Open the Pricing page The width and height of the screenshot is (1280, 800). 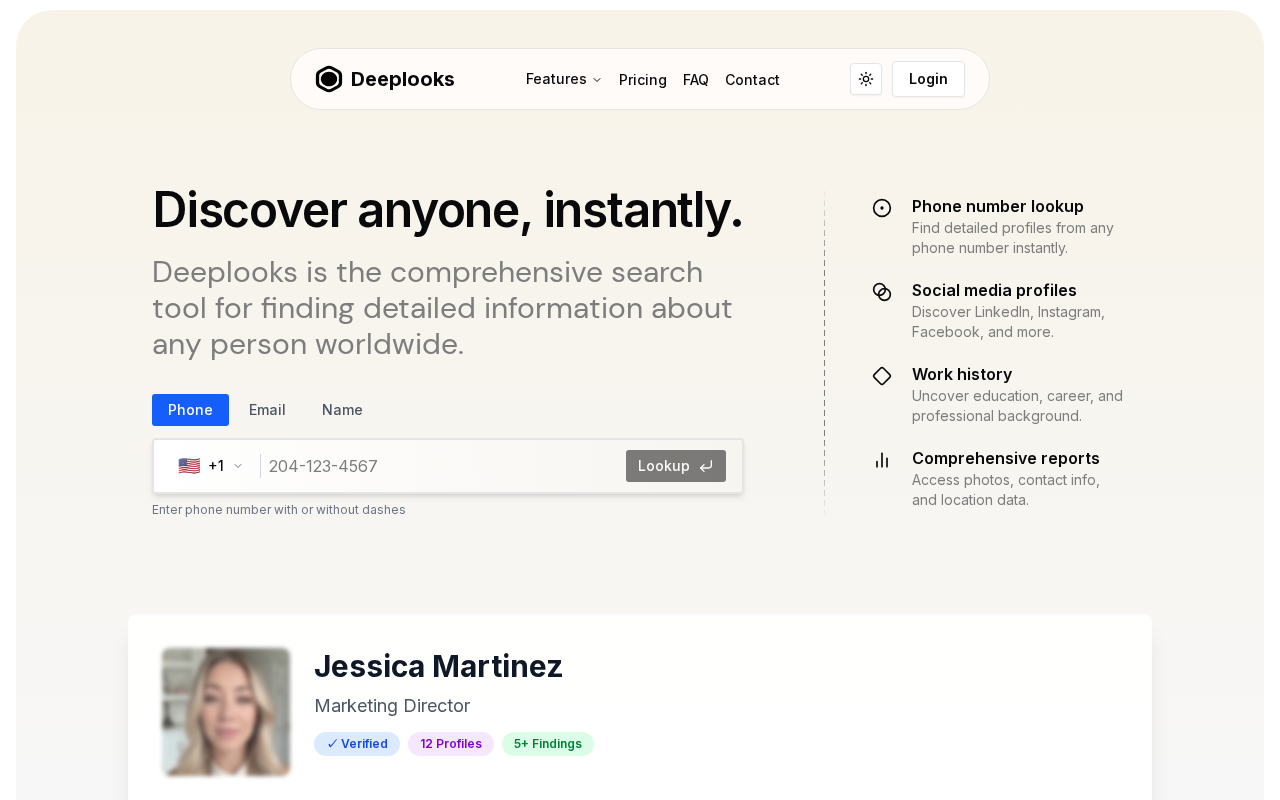point(643,80)
